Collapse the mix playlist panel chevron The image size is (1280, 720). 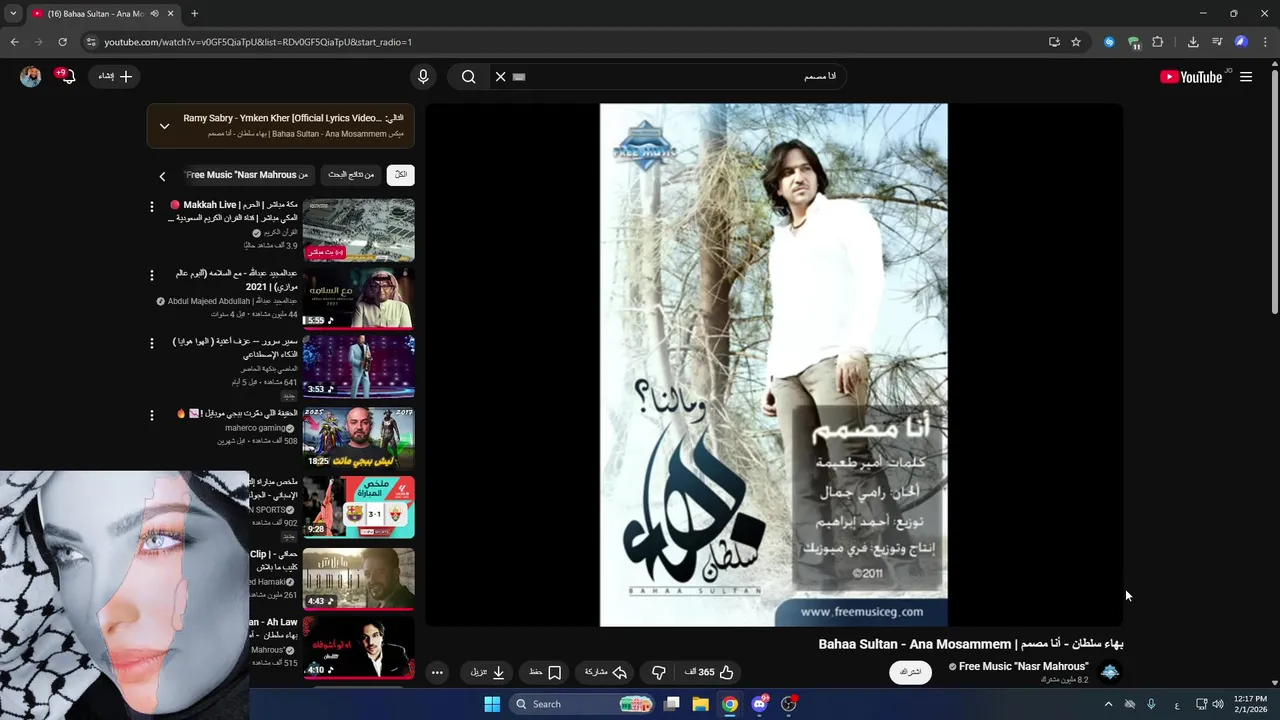[x=164, y=126]
